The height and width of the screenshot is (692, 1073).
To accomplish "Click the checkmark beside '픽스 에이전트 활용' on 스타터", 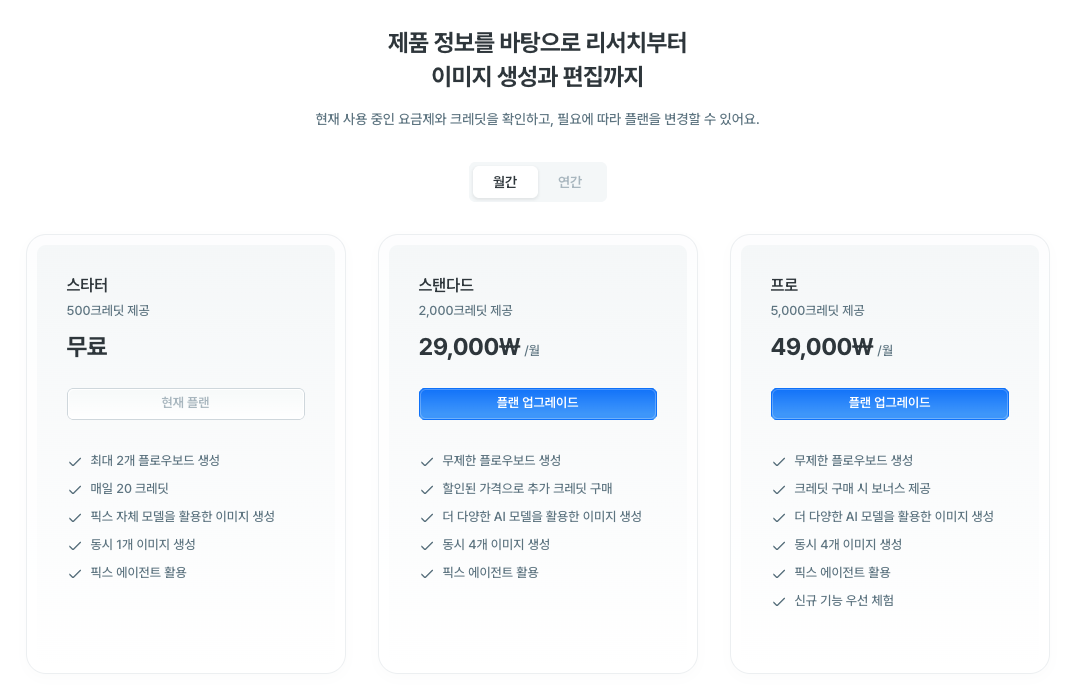I will 75,573.
